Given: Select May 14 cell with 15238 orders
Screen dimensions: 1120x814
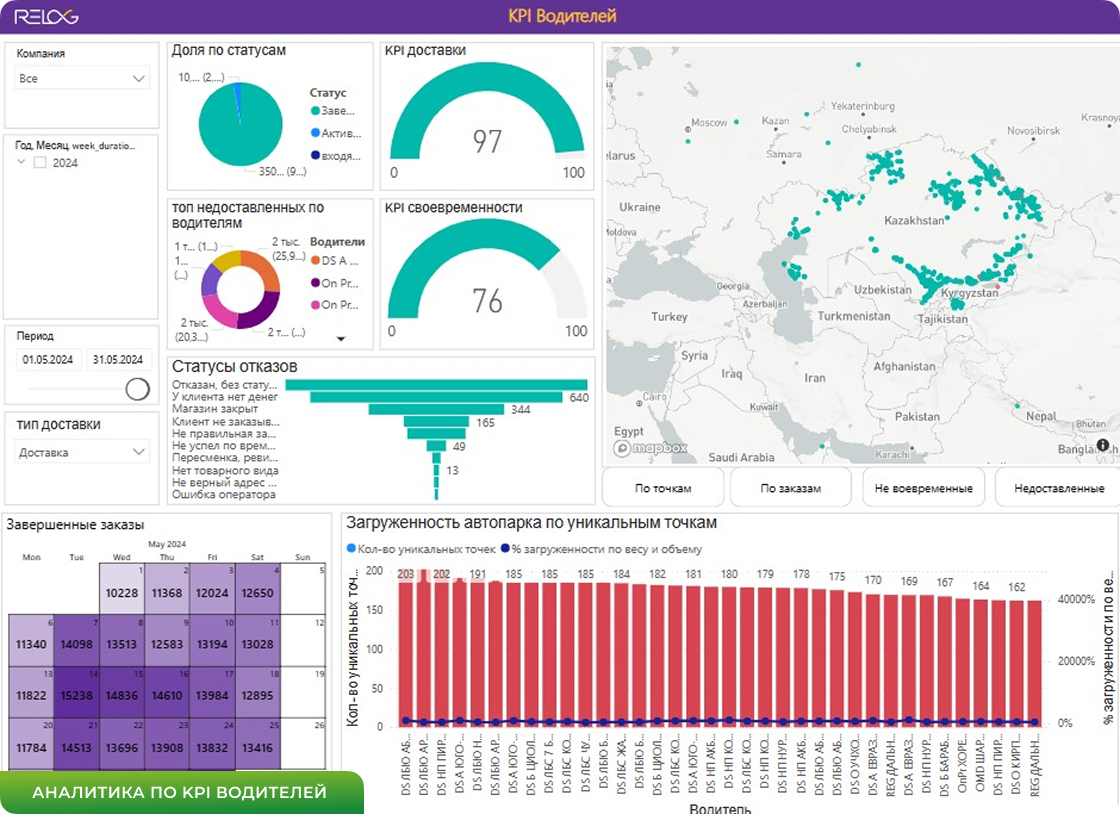Looking at the screenshot, I should (x=76, y=693).
